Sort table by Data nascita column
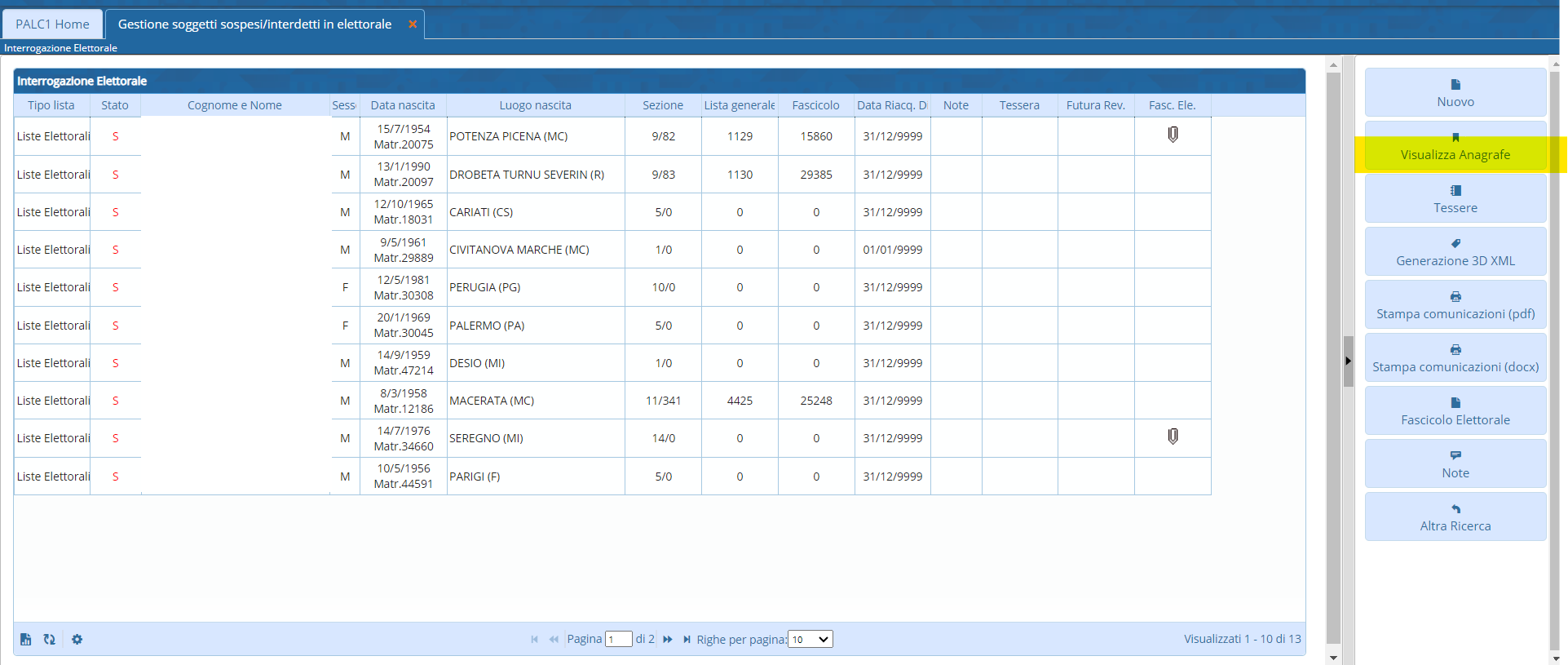 (403, 105)
